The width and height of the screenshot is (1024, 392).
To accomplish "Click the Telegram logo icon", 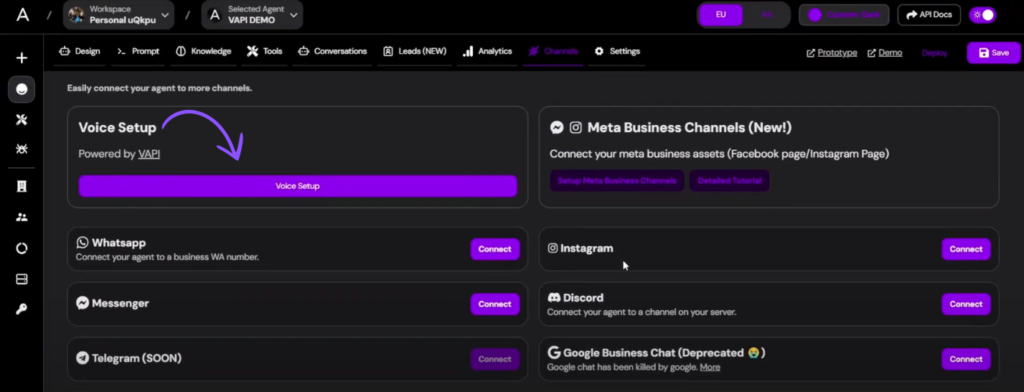I will click(x=82, y=358).
